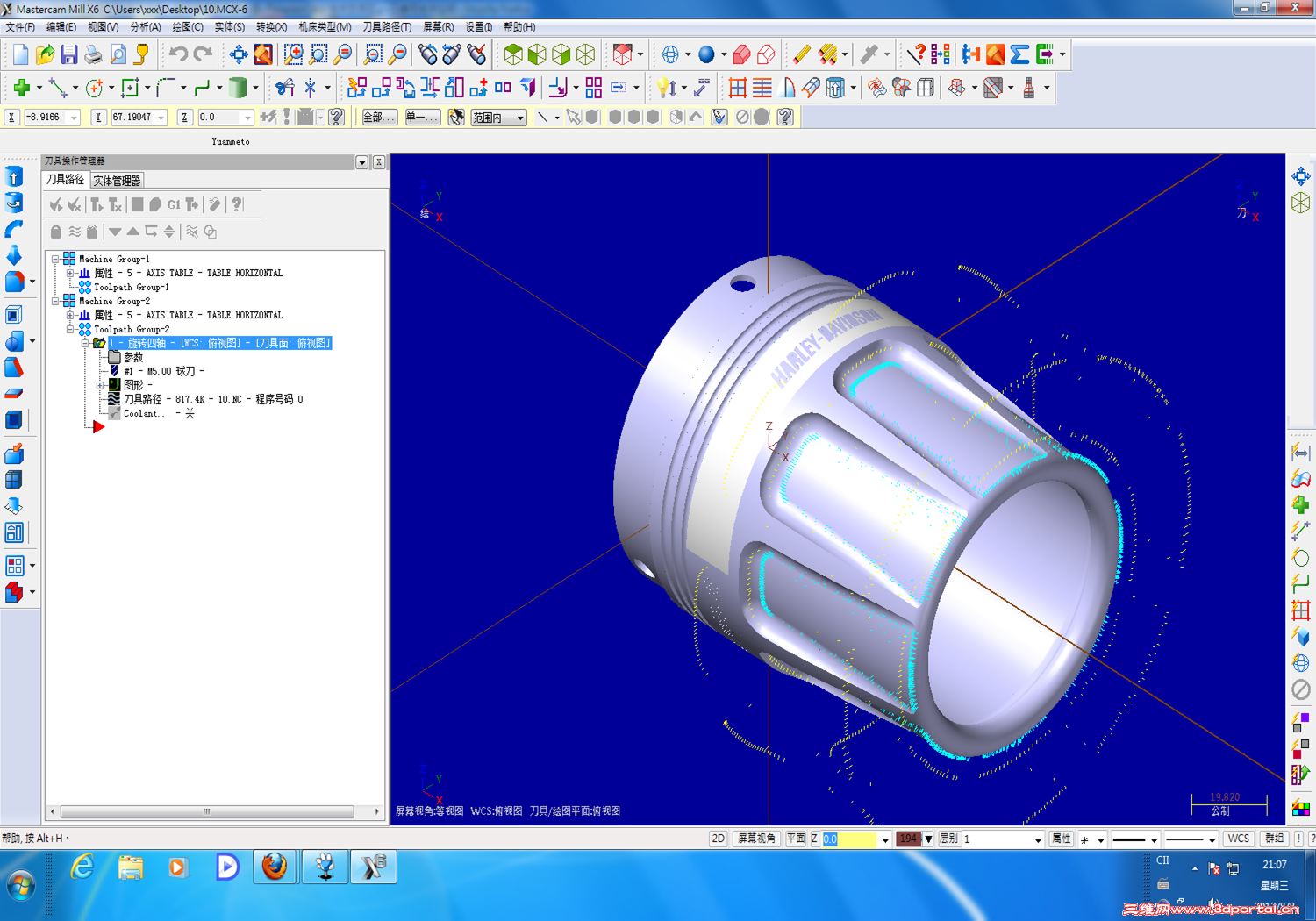Viewport: 1316px width, 921px height.
Task: Click the green cylinder primitive icon
Action: tap(238, 87)
